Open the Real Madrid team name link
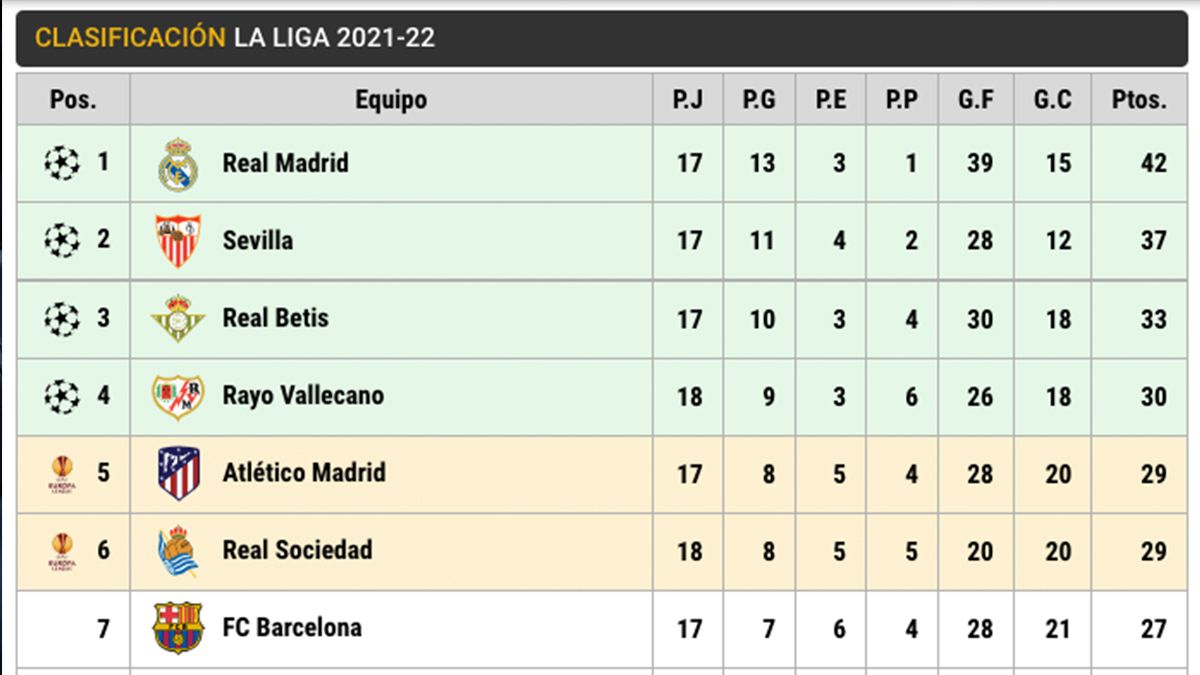 point(285,163)
